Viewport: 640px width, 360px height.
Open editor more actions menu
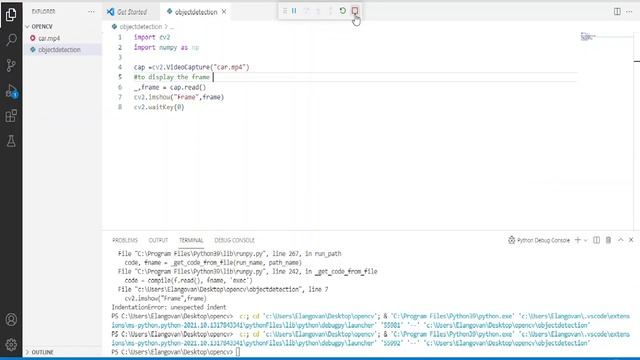pos(629,11)
